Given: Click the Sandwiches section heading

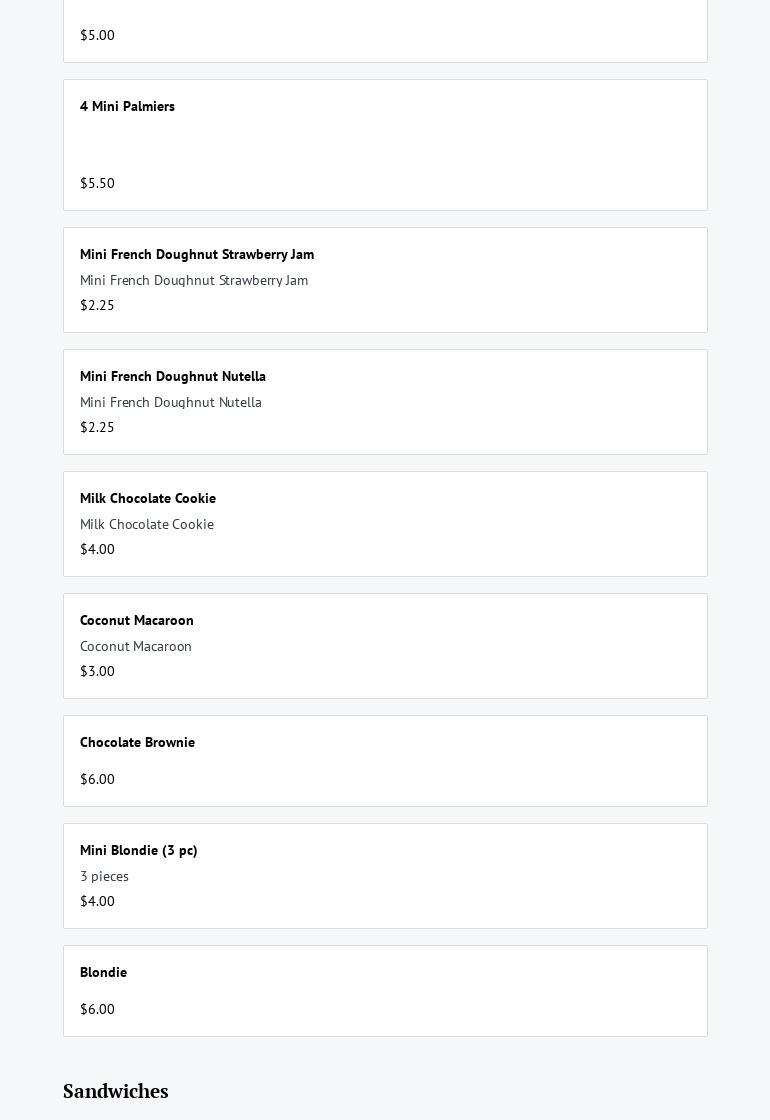Looking at the screenshot, I should pos(116,1091).
